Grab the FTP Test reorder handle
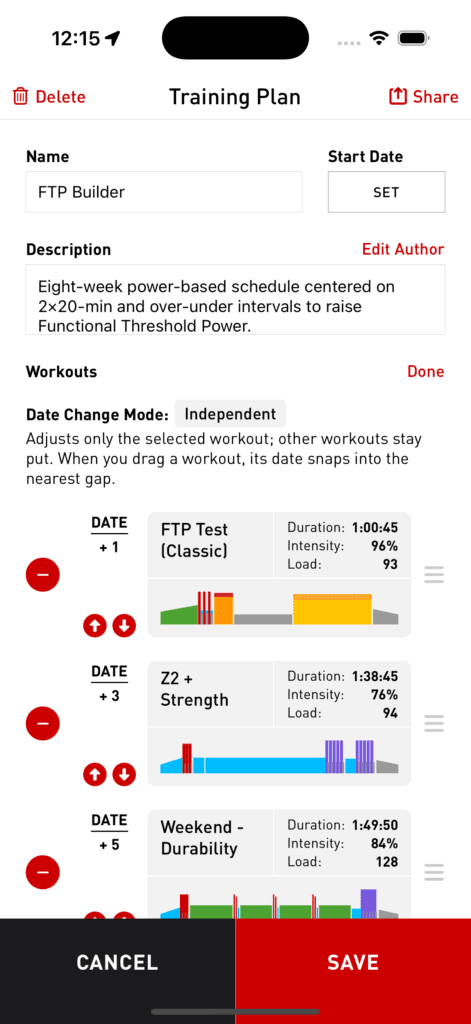 (x=434, y=575)
